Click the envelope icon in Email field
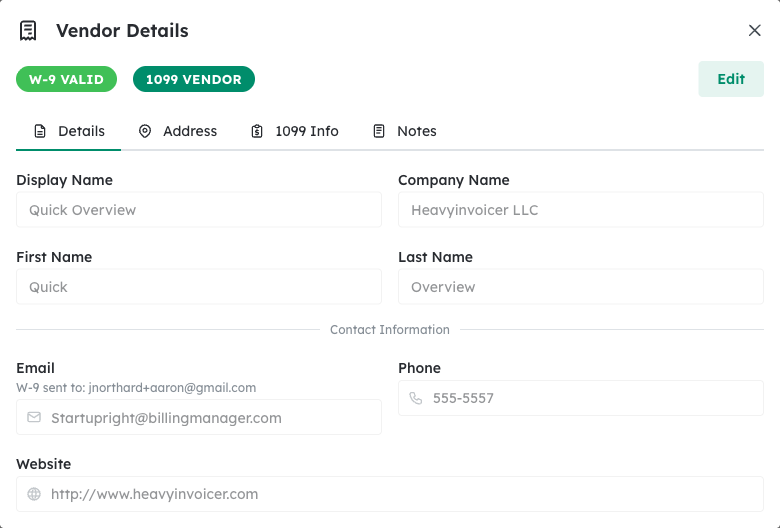Screen dimensions: 780x528 point(34,418)
